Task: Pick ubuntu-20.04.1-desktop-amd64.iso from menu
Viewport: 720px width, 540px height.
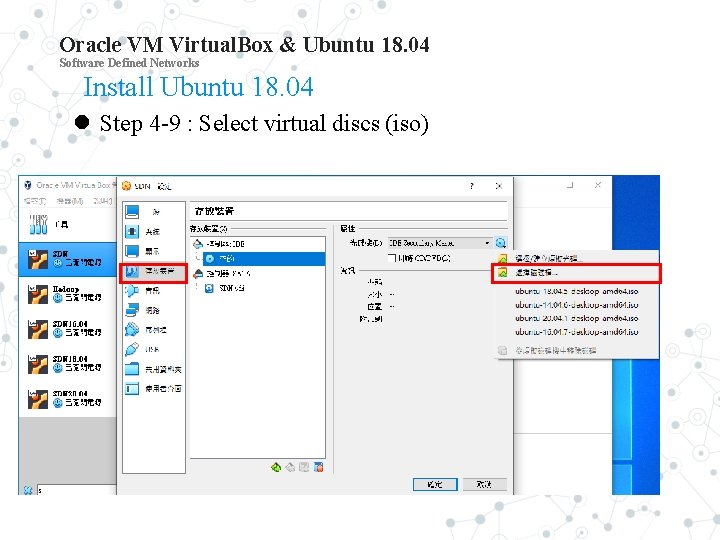Action: [577, 318]
